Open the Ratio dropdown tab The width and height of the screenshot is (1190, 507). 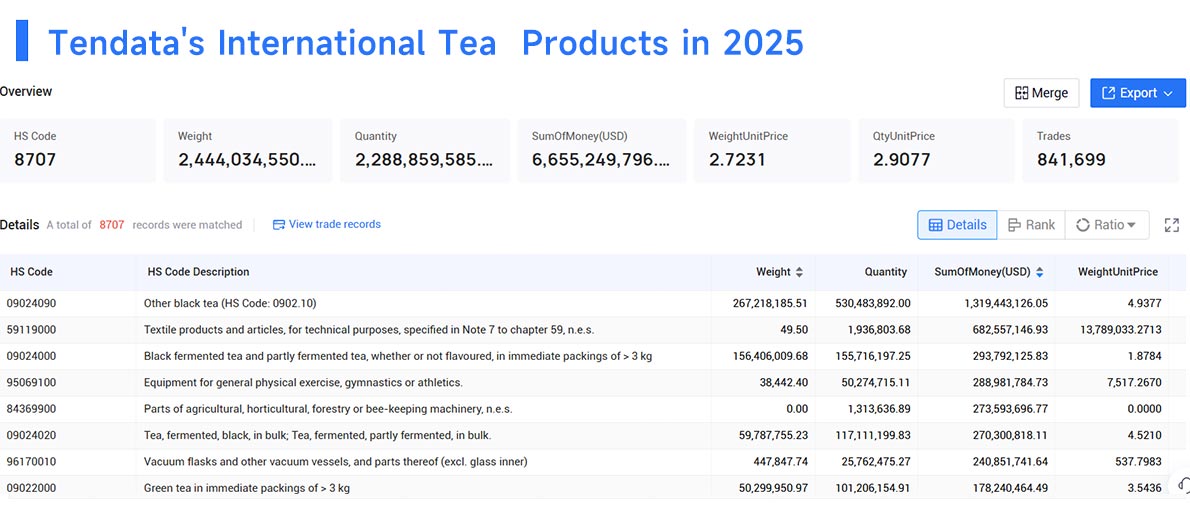tap(1107, 225)
